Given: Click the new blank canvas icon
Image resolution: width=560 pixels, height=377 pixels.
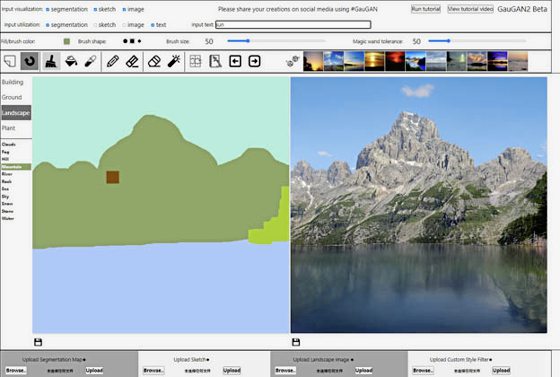Looking at the screenshot, I should 10,61.
